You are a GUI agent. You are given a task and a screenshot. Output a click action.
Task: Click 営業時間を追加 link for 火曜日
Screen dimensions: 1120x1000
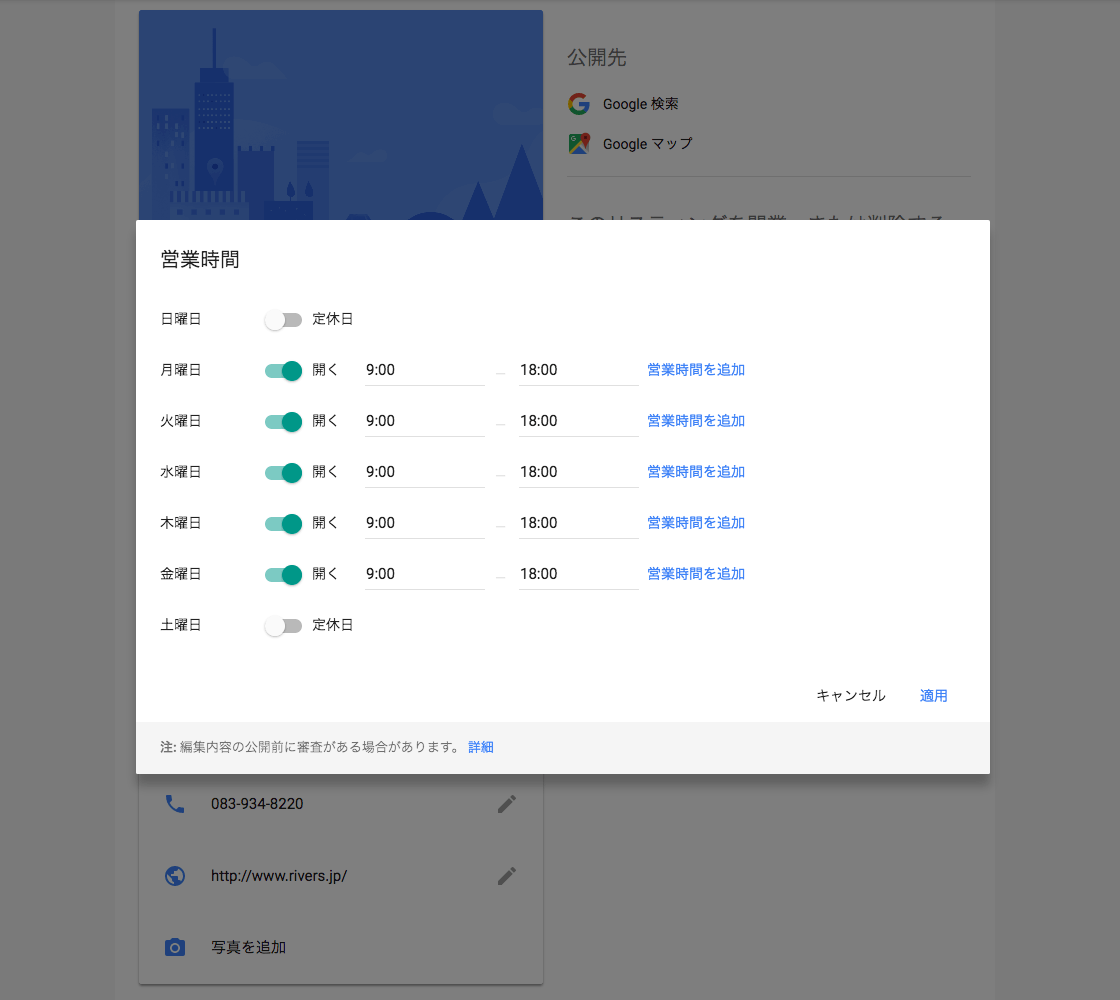(696, 421)
